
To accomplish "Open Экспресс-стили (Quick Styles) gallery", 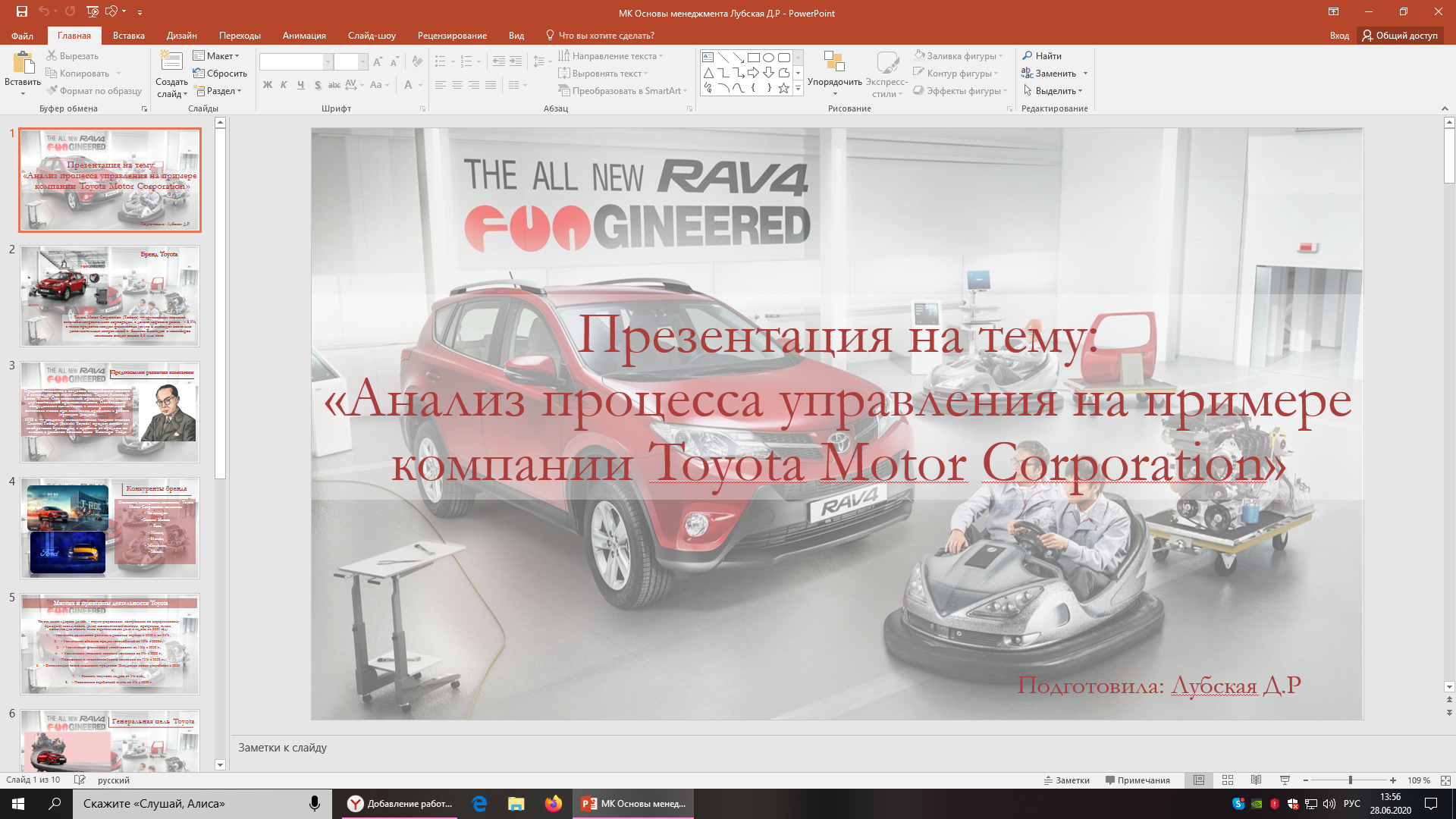I will point(886,74).
